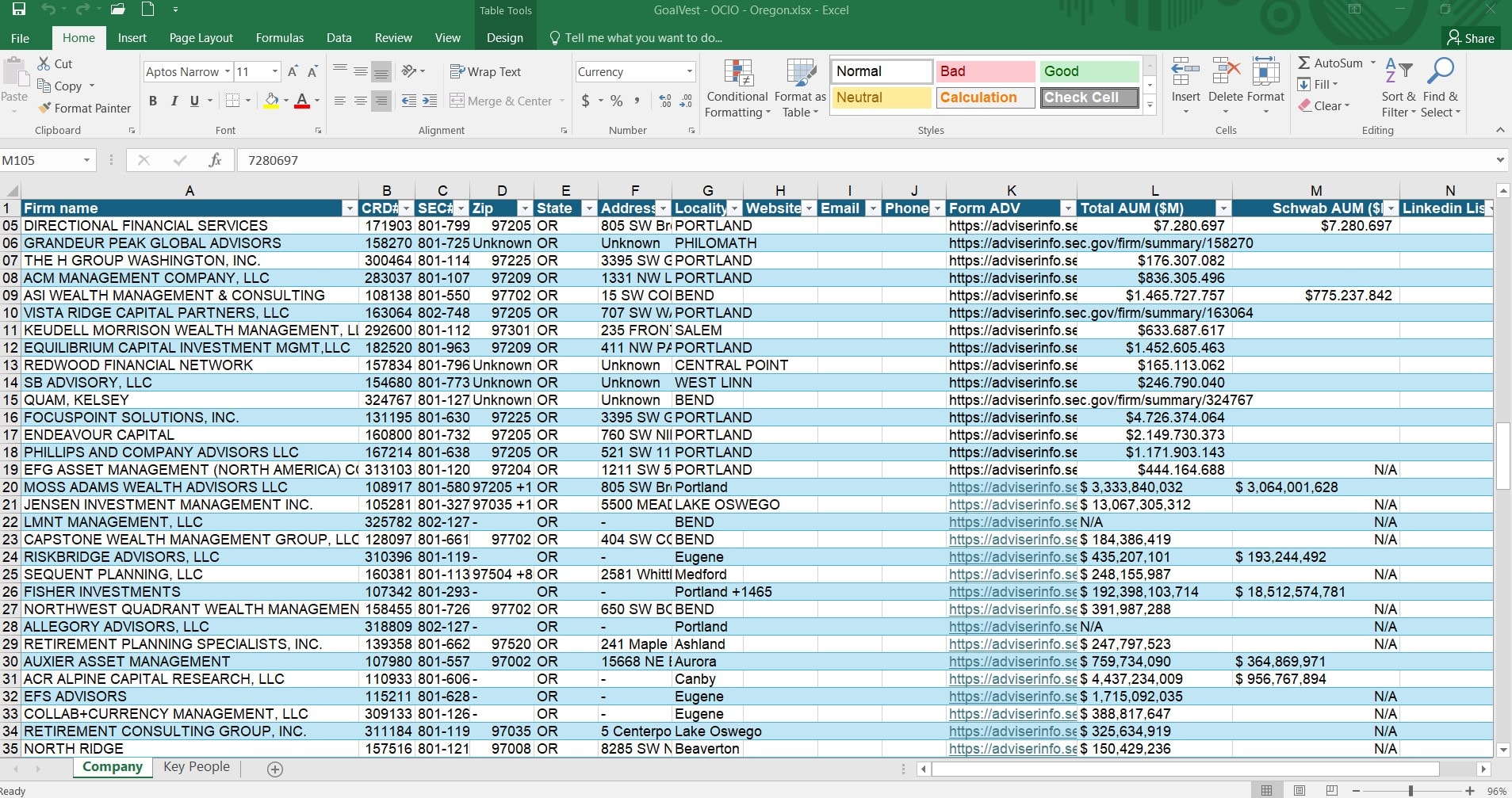This screenshot has height=798, width=1512.
Task: Click the Decrease Decimal icon
Action: [687, 101]
